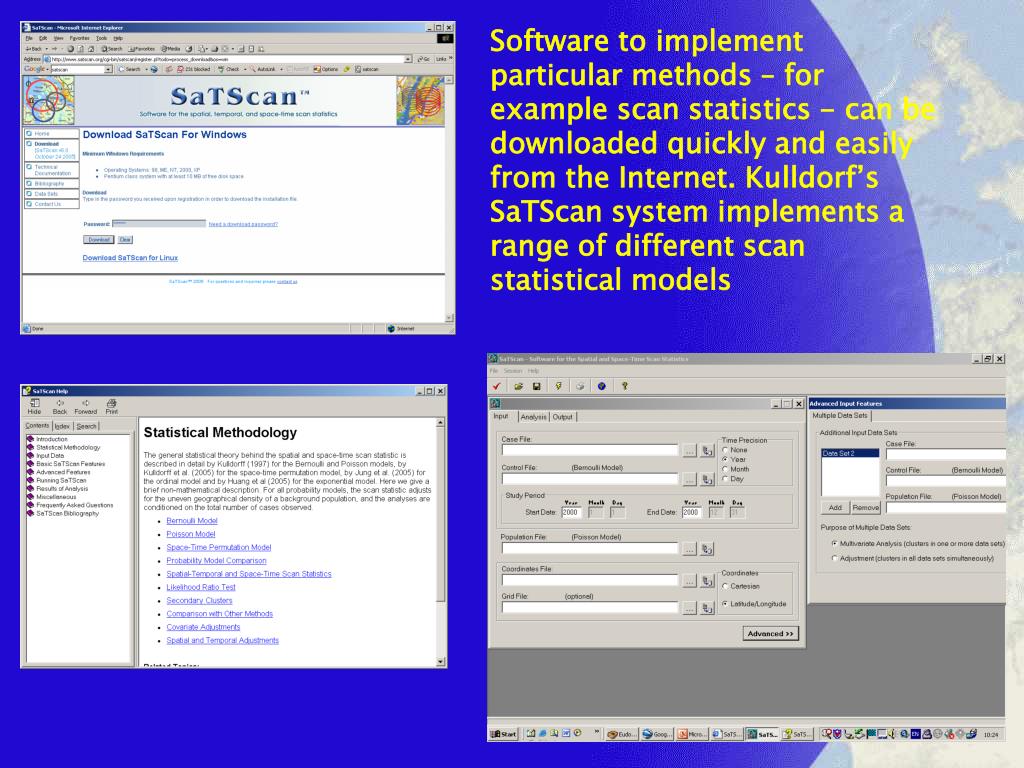Viewport: 1024px width, 768px height.
Task: Open the Tools menu in Internet Explorer
Action: coord(101,39)
